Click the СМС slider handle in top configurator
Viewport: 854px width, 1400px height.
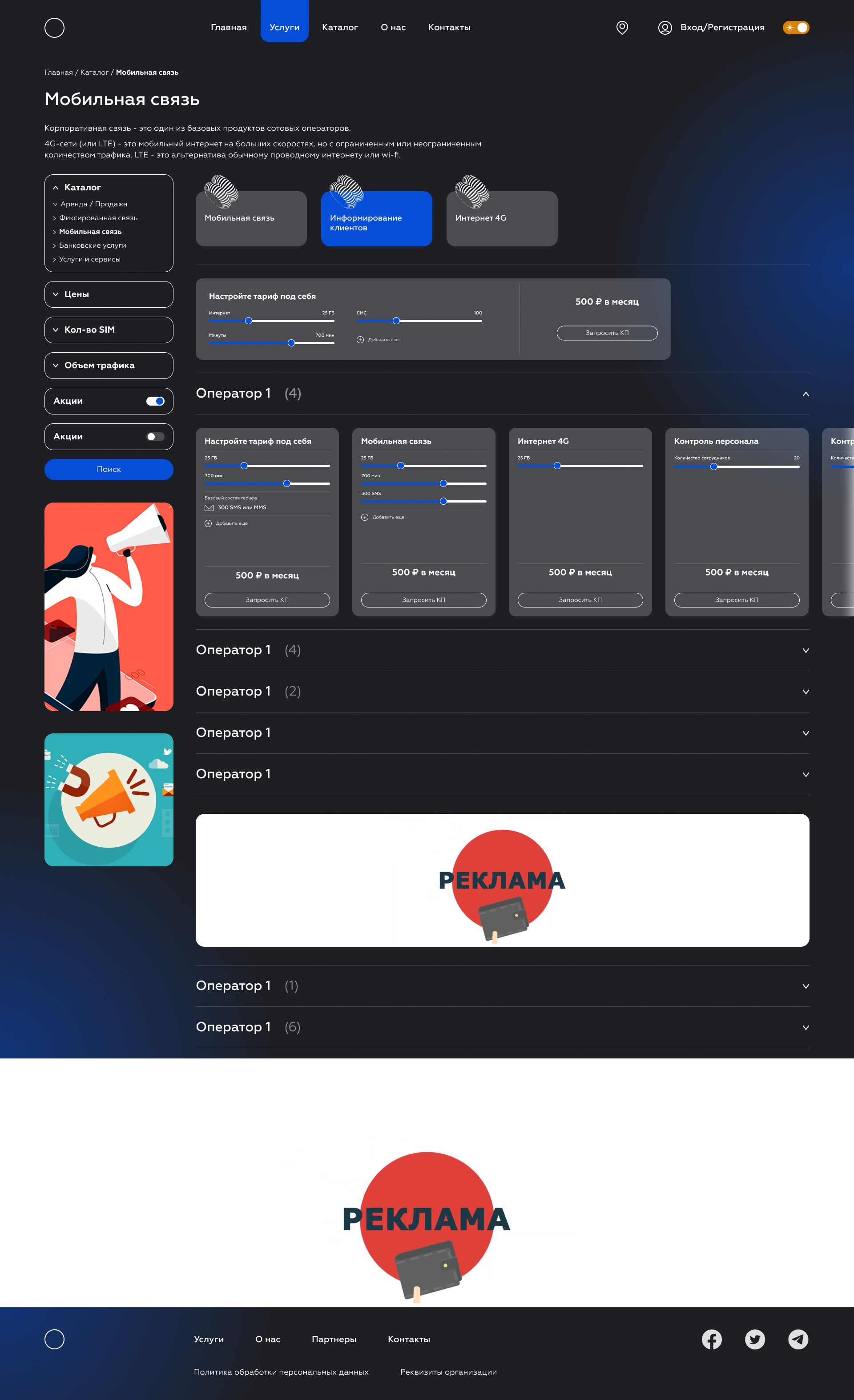[396, 321]
